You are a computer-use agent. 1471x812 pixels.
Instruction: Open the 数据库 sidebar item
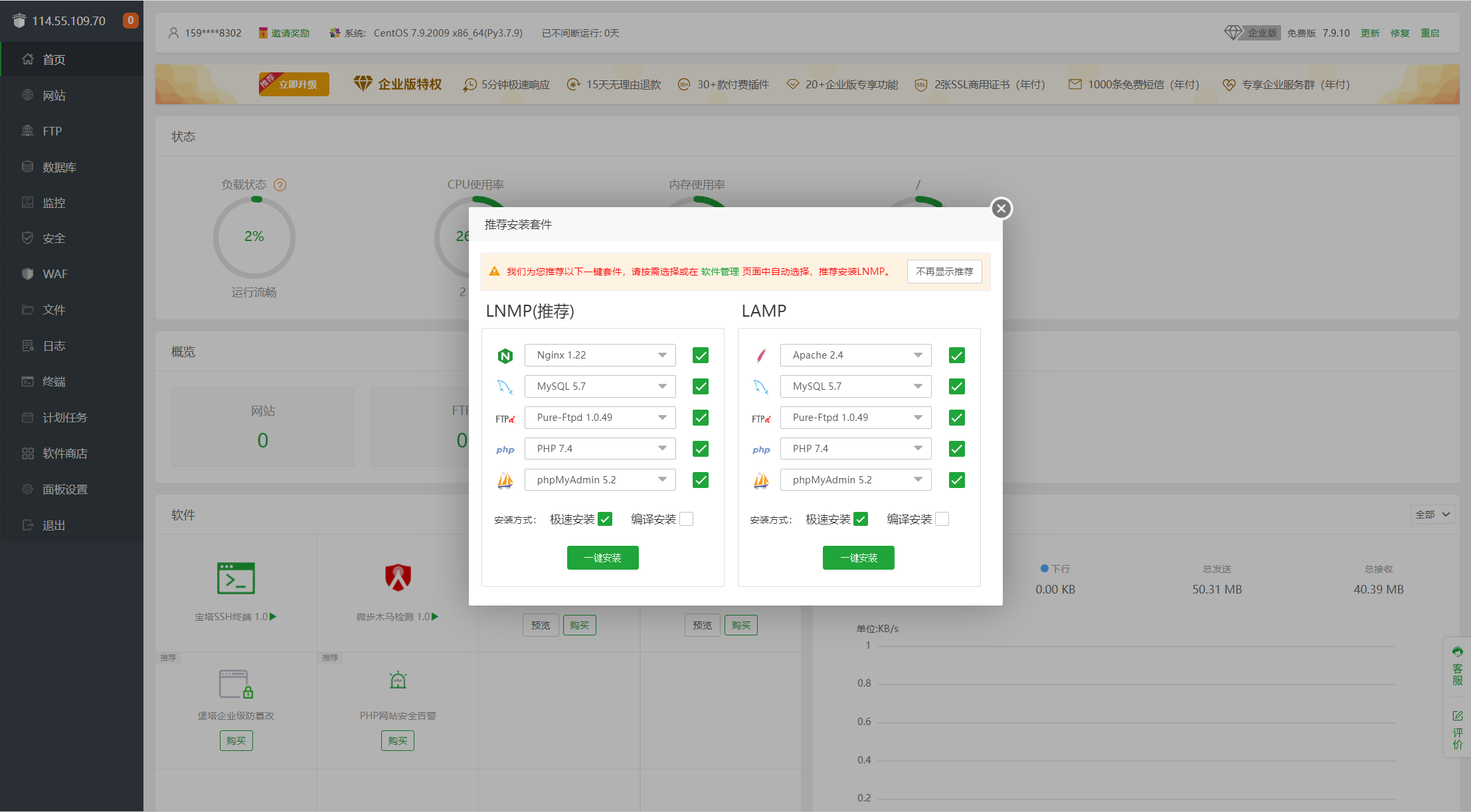72,167
